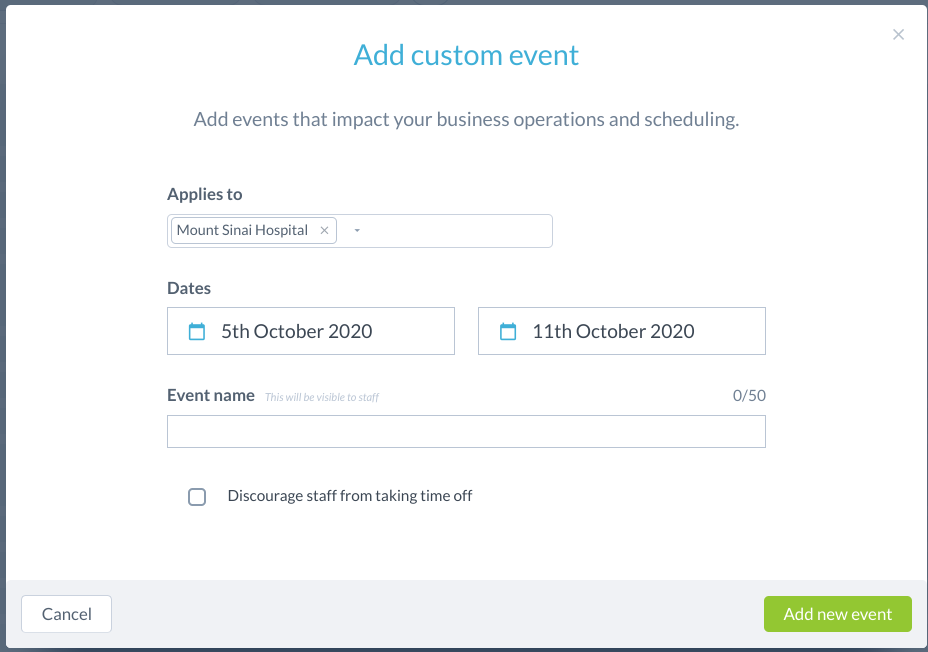Click the 0/50 character counter
The height and width of the screenshot is (652, 928).
[749, 396]
